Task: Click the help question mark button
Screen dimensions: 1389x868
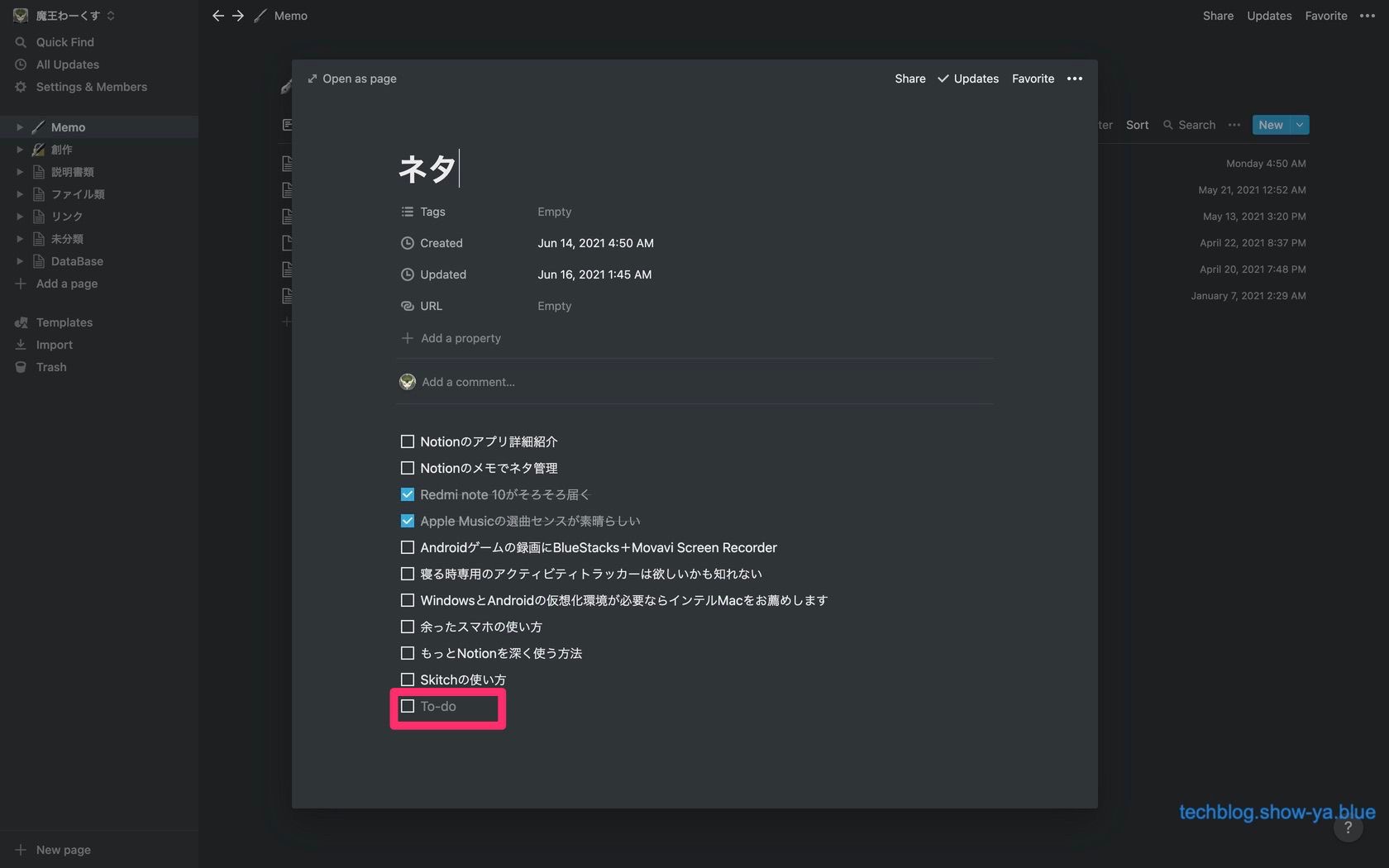Action: pyautogui.click(x=1348, y=827)
